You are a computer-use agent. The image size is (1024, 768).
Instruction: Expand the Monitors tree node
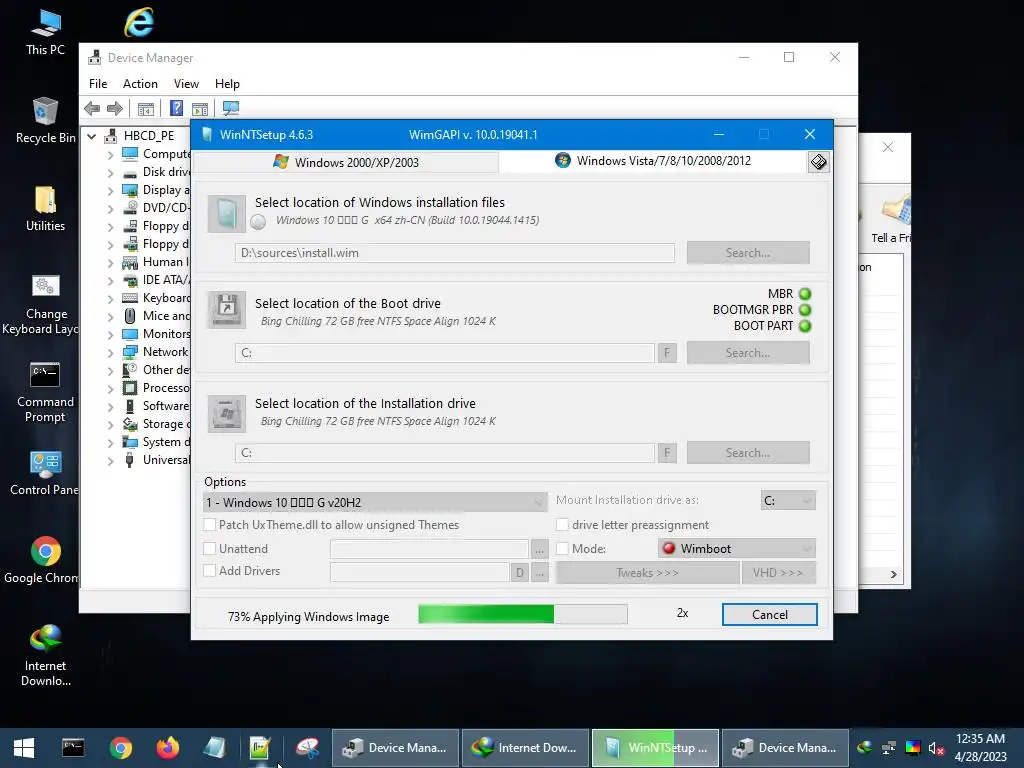pos(110,334)
